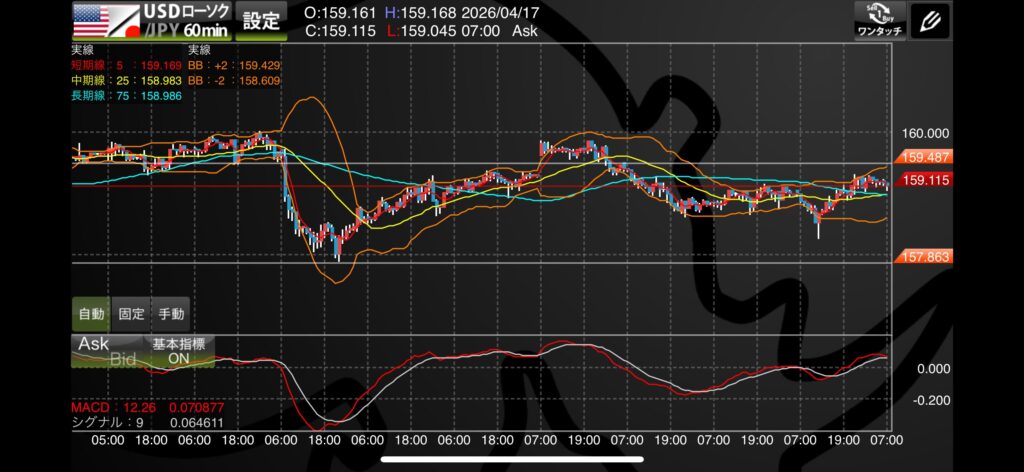1024x472 pixels.
Task: Switch to 手動 manual scale mode
Action: 171,313
